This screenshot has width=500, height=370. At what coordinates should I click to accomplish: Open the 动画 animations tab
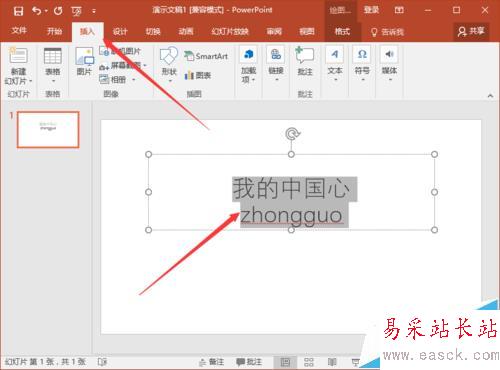(186, 32)
